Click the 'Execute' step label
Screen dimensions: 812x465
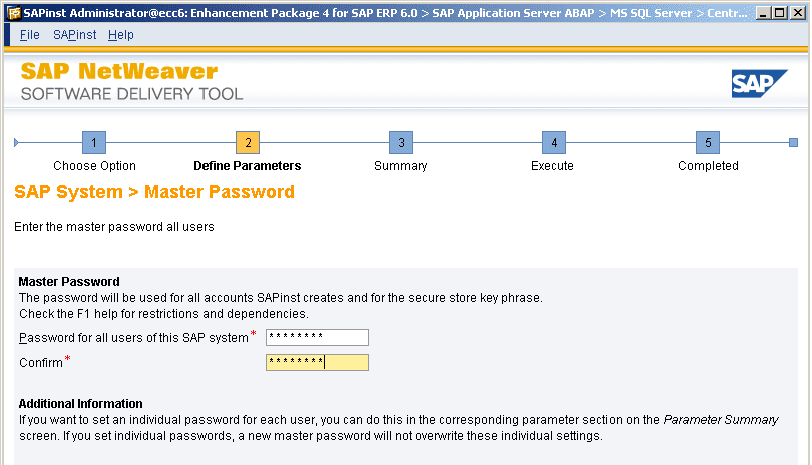pos(552,166)
